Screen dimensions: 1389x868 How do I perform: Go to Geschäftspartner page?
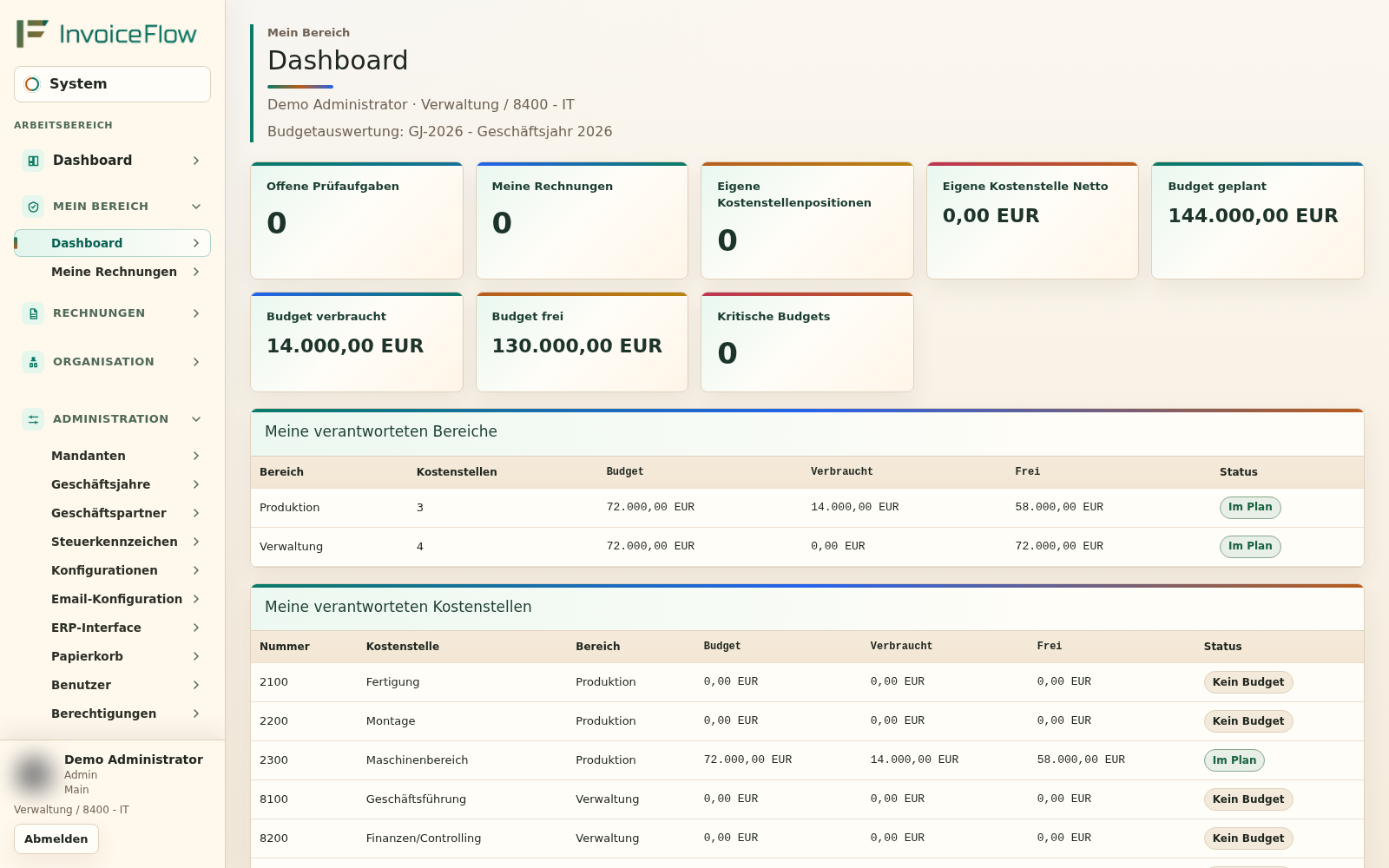tap(112, 513)
